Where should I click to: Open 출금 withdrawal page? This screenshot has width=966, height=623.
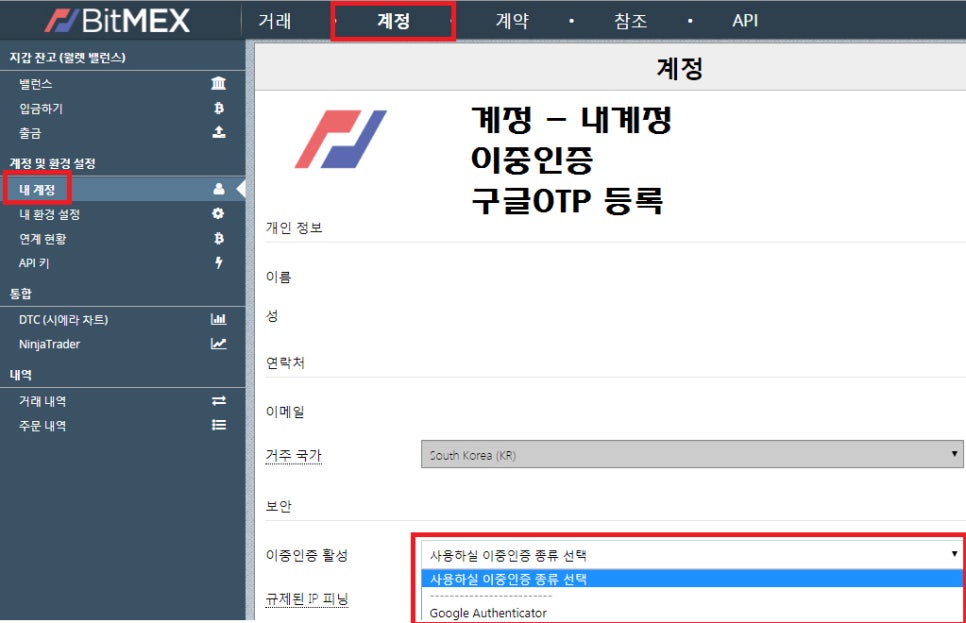(x=30, y=133)
